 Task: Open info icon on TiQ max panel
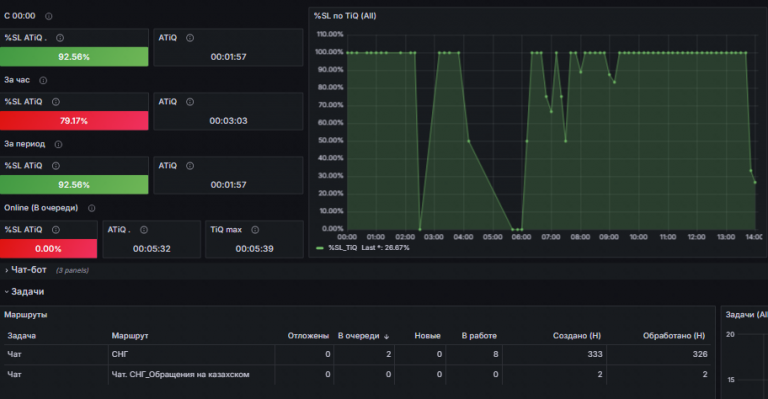pyautogui.click(x=255, y=230)
